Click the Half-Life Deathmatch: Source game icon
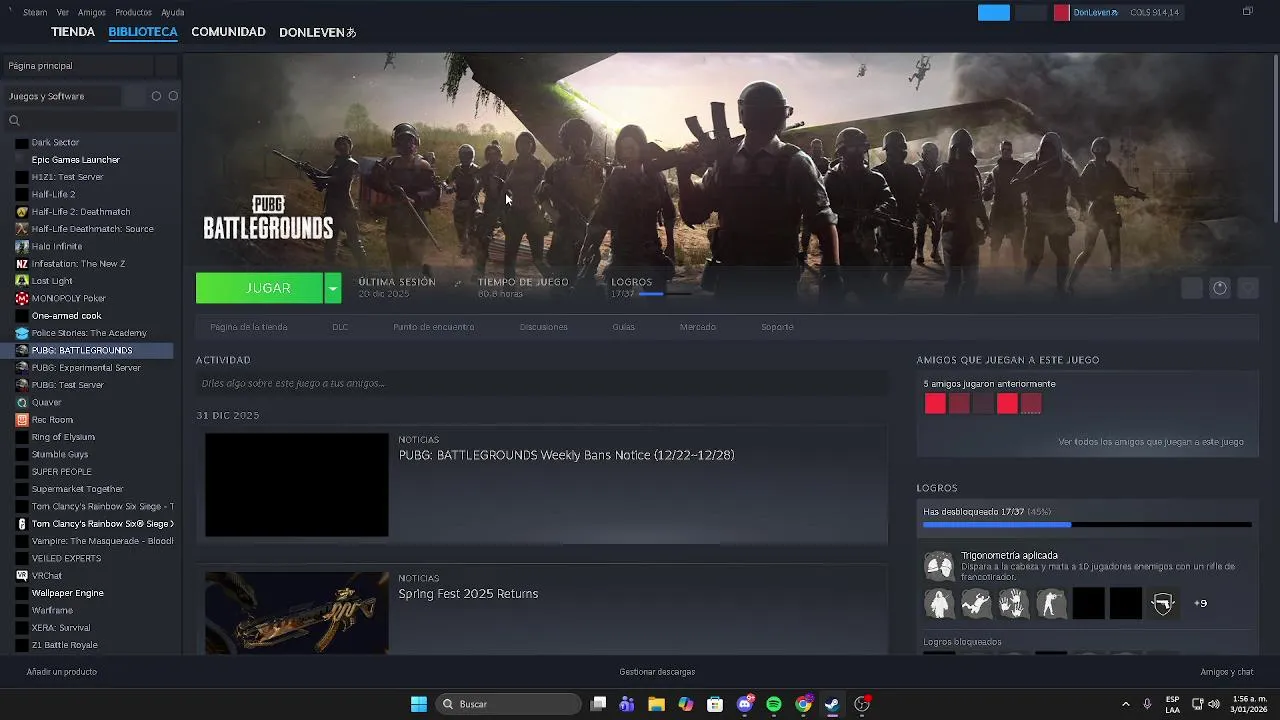 tap(22, 229)
